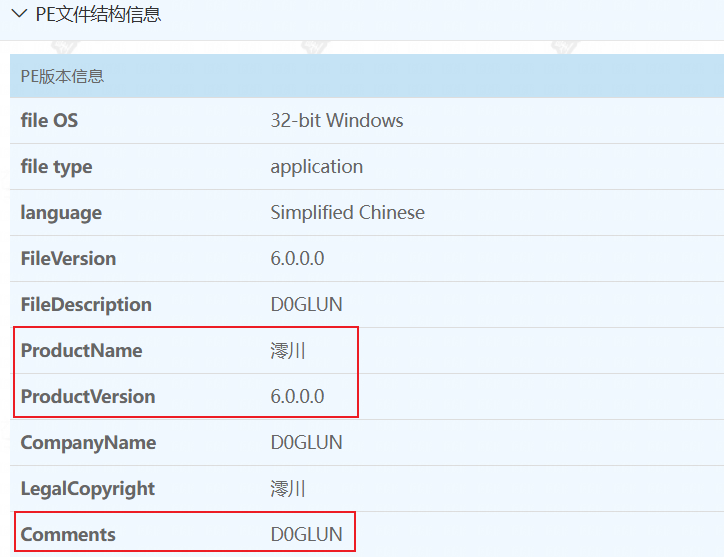Click the LegalCopyright label
This screenshot has width=724, height=557.
(x=88, y=489)
